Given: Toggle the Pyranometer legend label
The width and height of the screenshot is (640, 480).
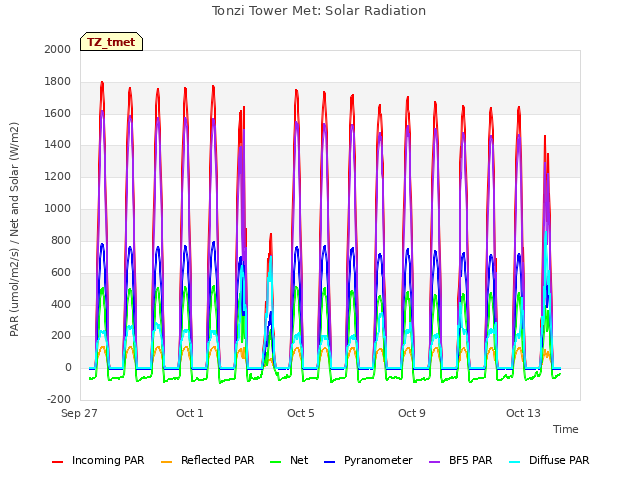Looking at the screenshot, I should [x=378, y=460].
